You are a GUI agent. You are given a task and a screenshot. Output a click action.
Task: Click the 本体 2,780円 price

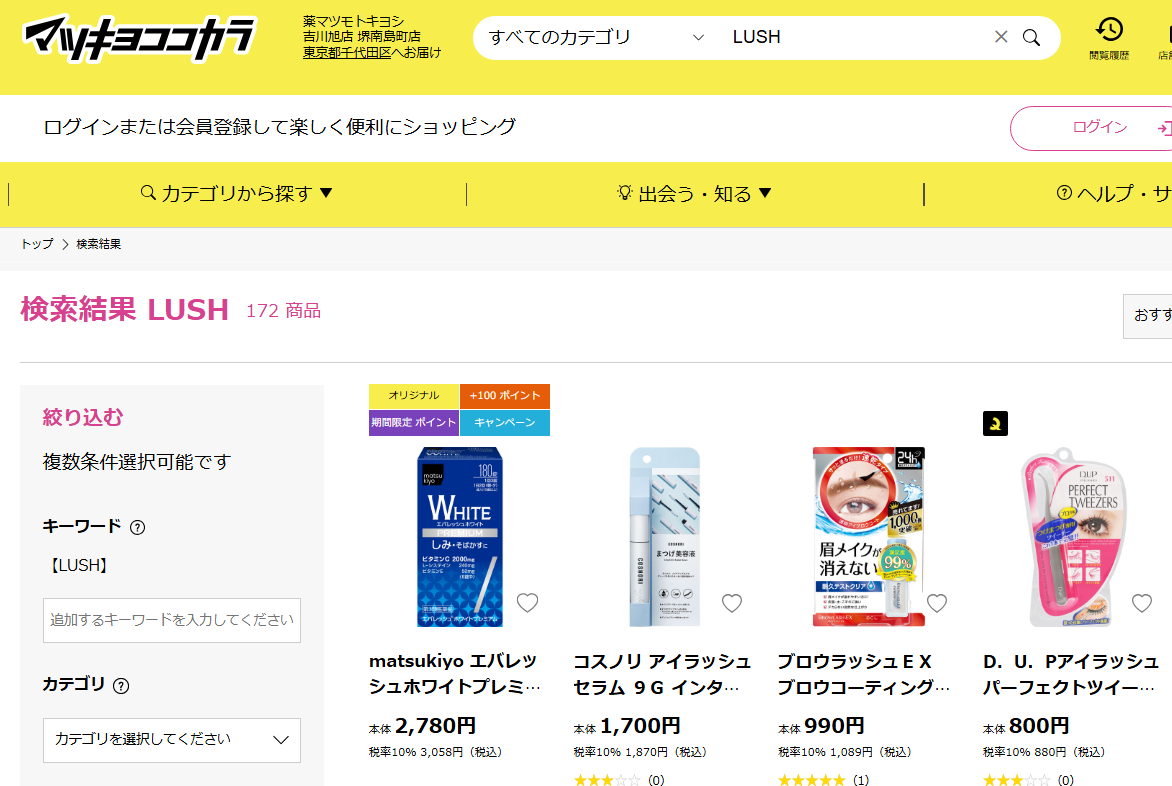(x=422, y=726)
